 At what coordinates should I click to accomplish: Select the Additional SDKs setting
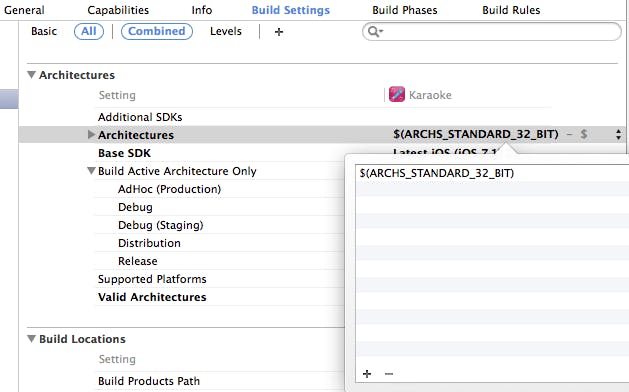click(x=140, y=117)
